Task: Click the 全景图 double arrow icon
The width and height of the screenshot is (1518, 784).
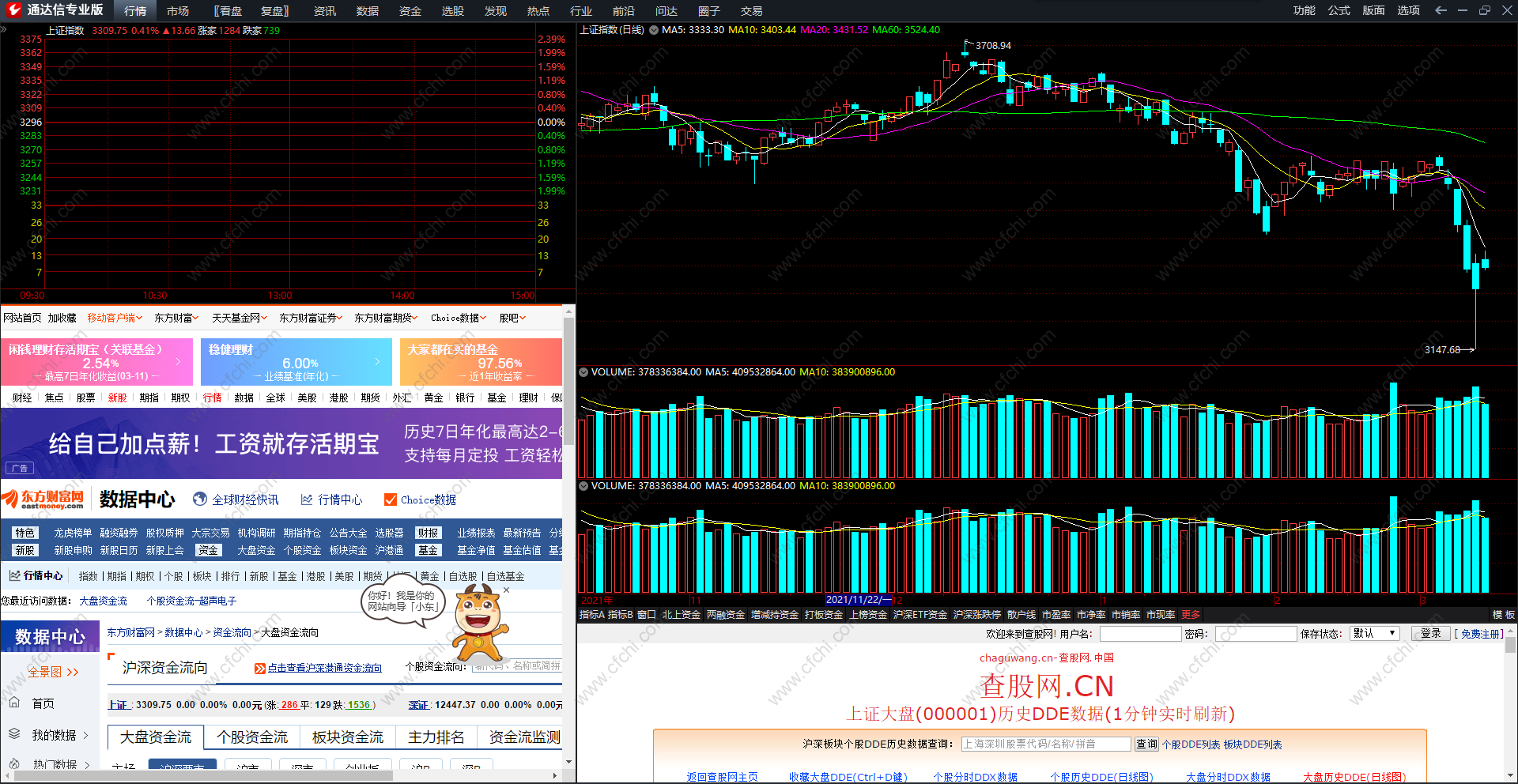Action: pyautogui.click(x=73, y=673)
